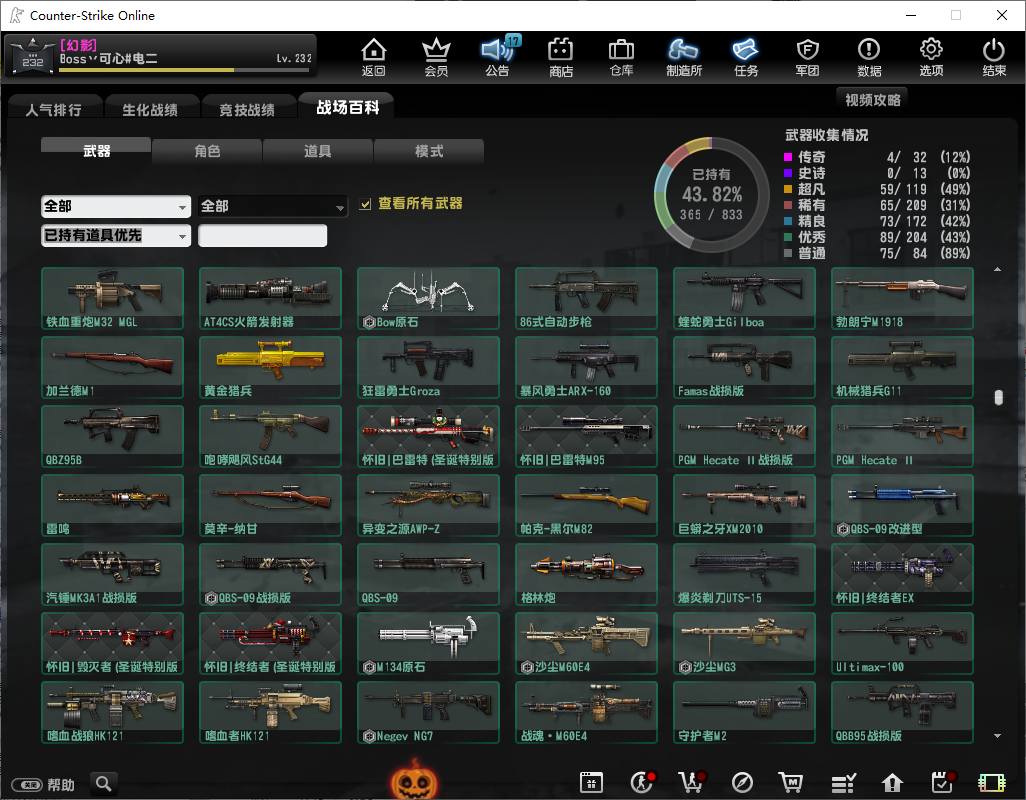Select the 黄金猎兵 weapon thumbnail
Image resolution: width=1026 pixels, height=800 pixels.
[270, 367]
